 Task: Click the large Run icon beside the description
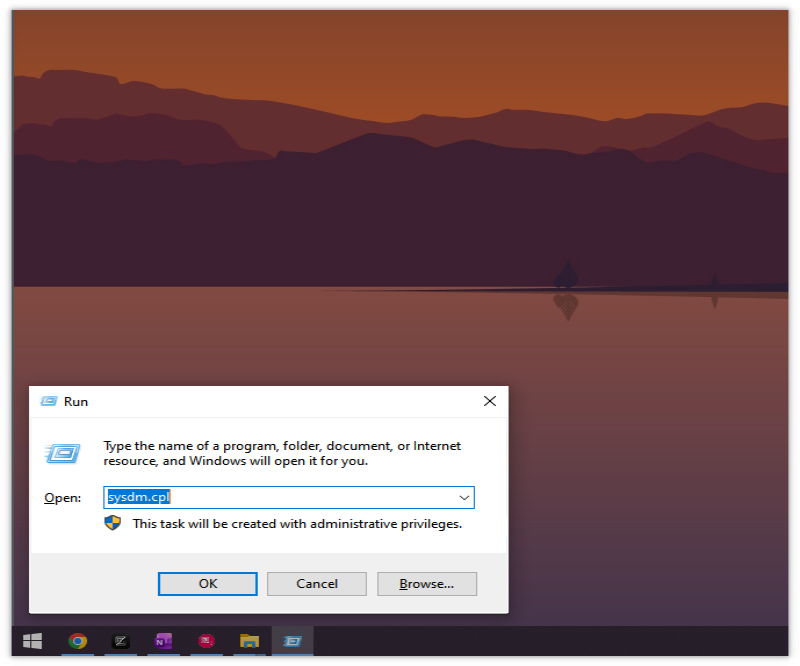pyautogui.click(x=62, y=453)
